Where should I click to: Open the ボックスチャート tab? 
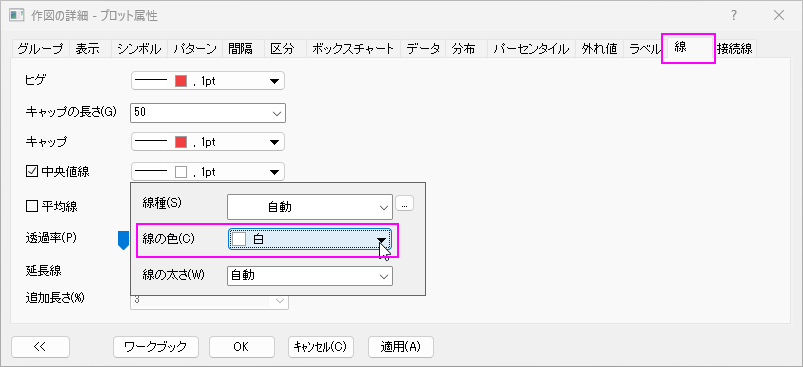point(353,49)
